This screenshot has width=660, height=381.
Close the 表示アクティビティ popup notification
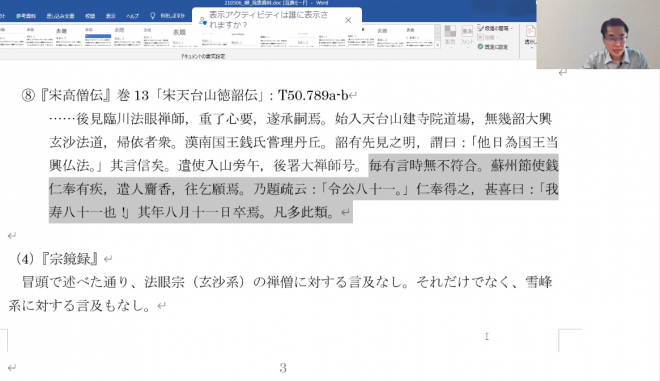click(x=348, y=20)
